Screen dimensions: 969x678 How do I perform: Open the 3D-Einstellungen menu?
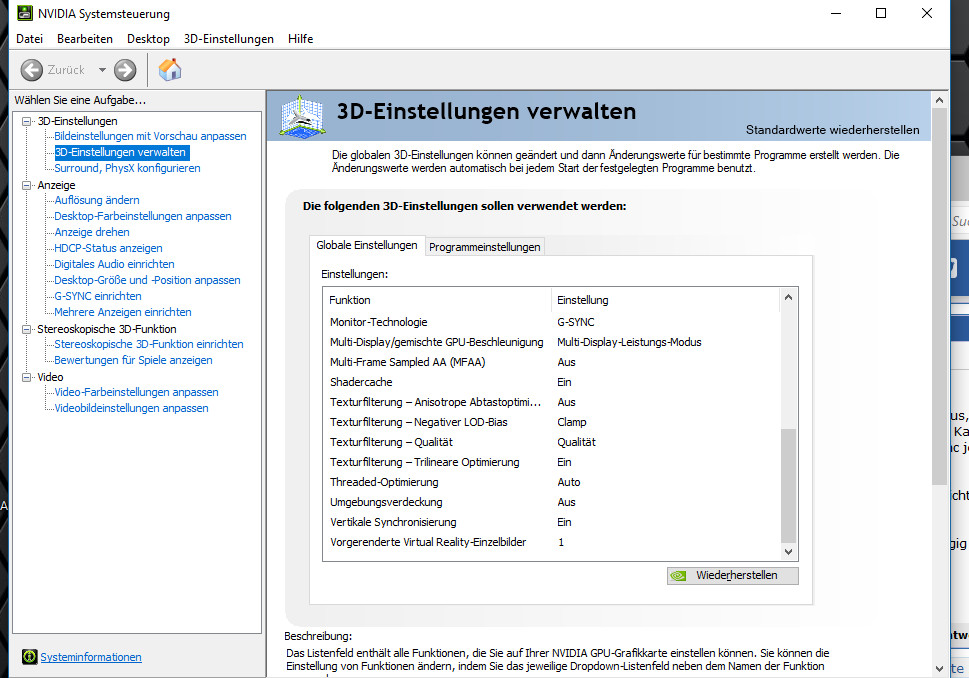tap(229, 38)
